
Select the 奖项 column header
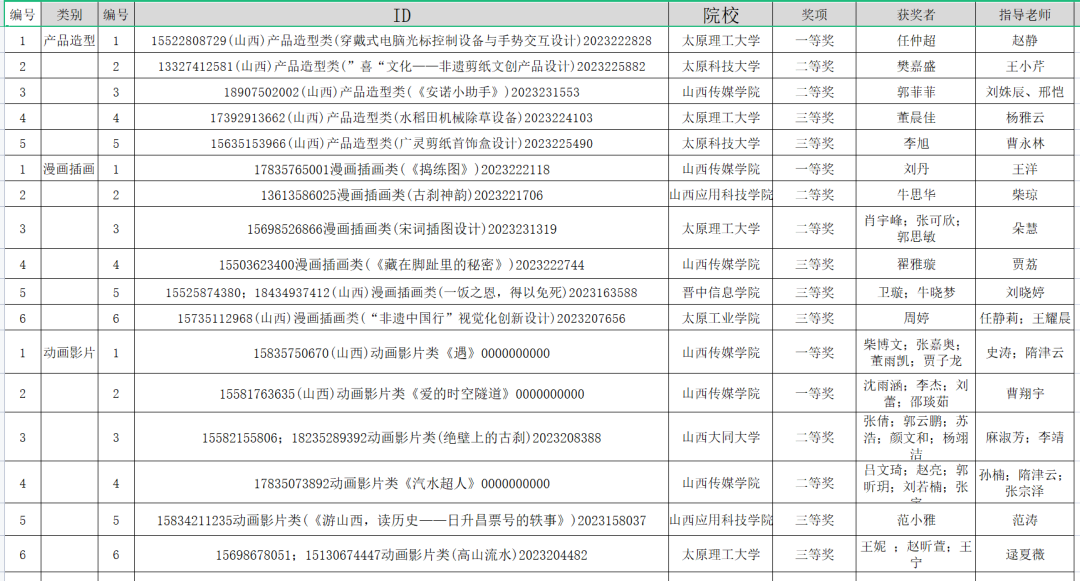tap(814, 14)
